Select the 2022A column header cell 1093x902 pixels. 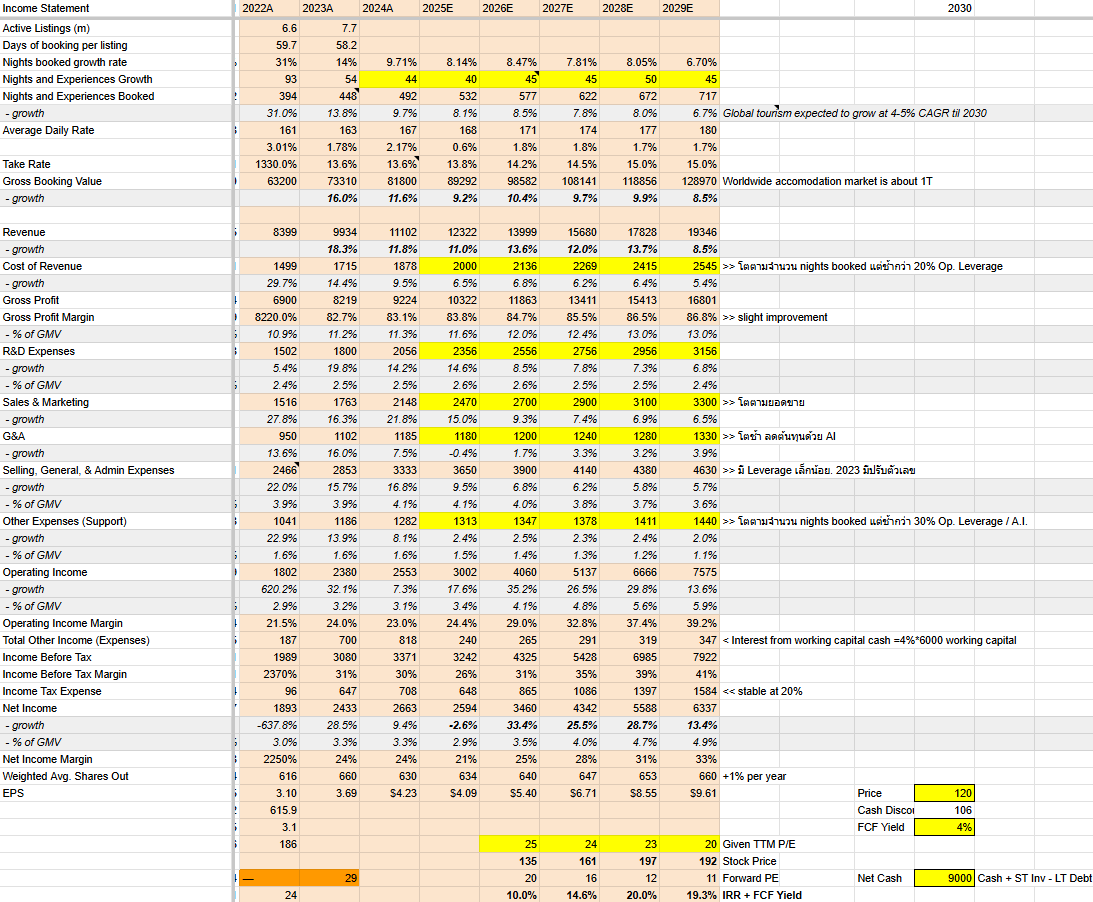269,8
